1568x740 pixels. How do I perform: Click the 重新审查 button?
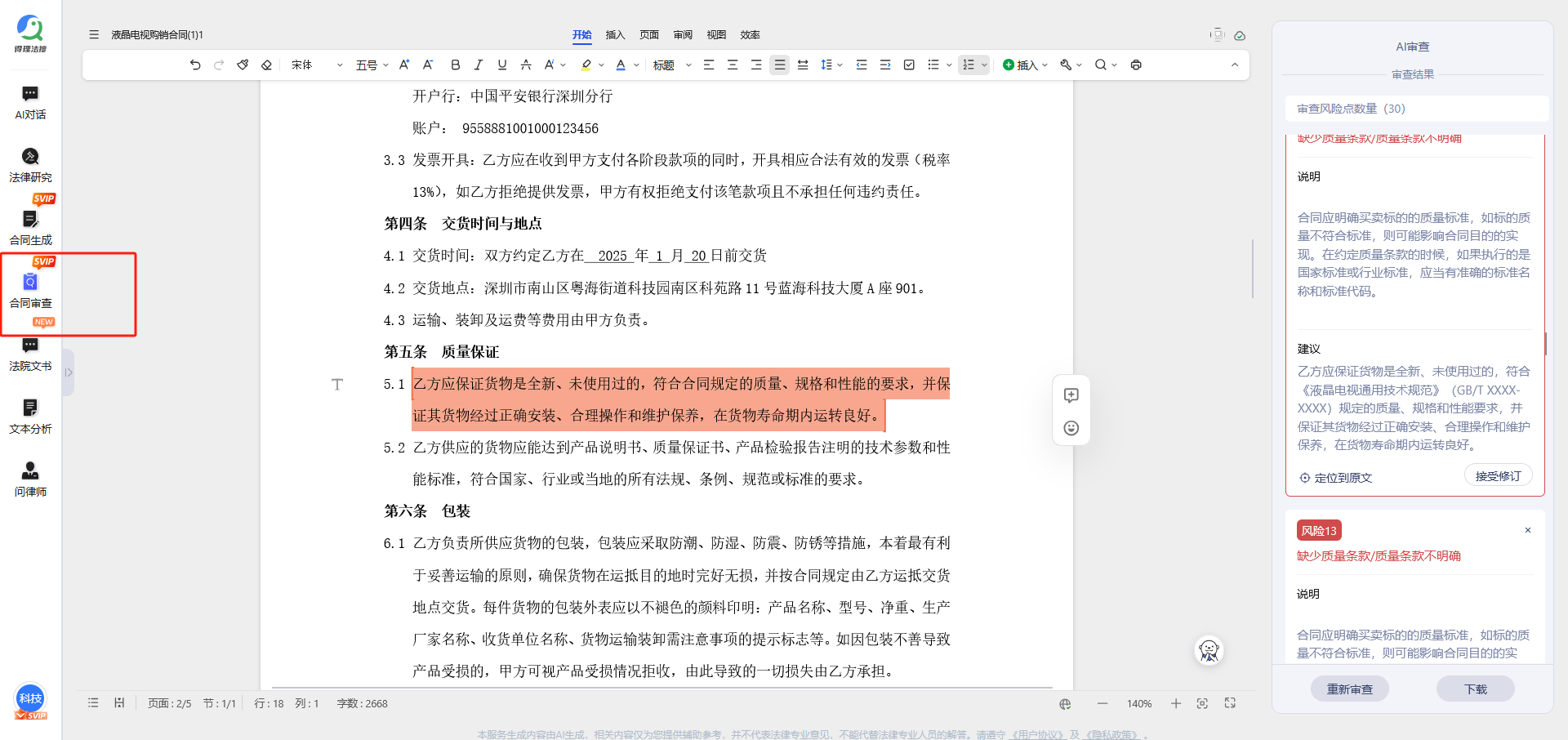pyautogui.click(x=1349, y=689)
